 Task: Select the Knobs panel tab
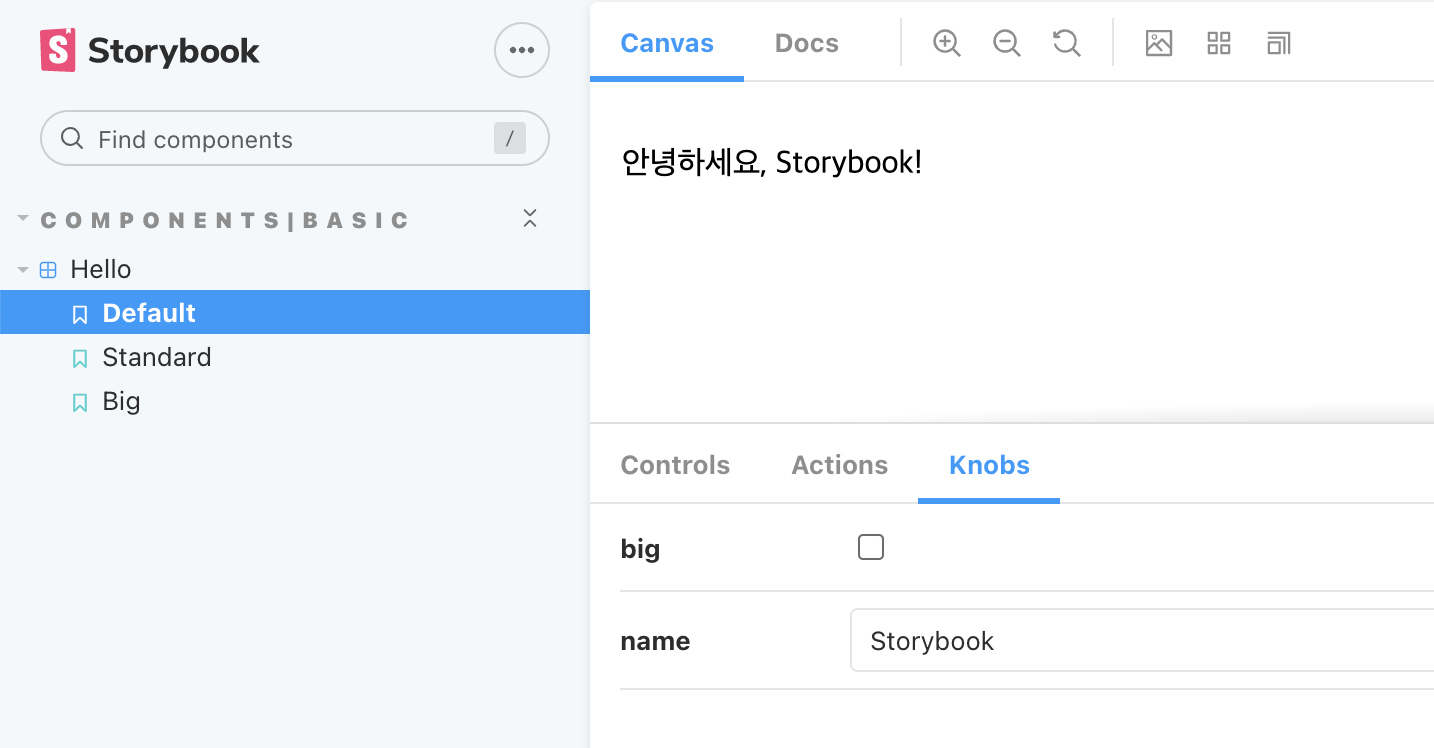tap(989, 465)
